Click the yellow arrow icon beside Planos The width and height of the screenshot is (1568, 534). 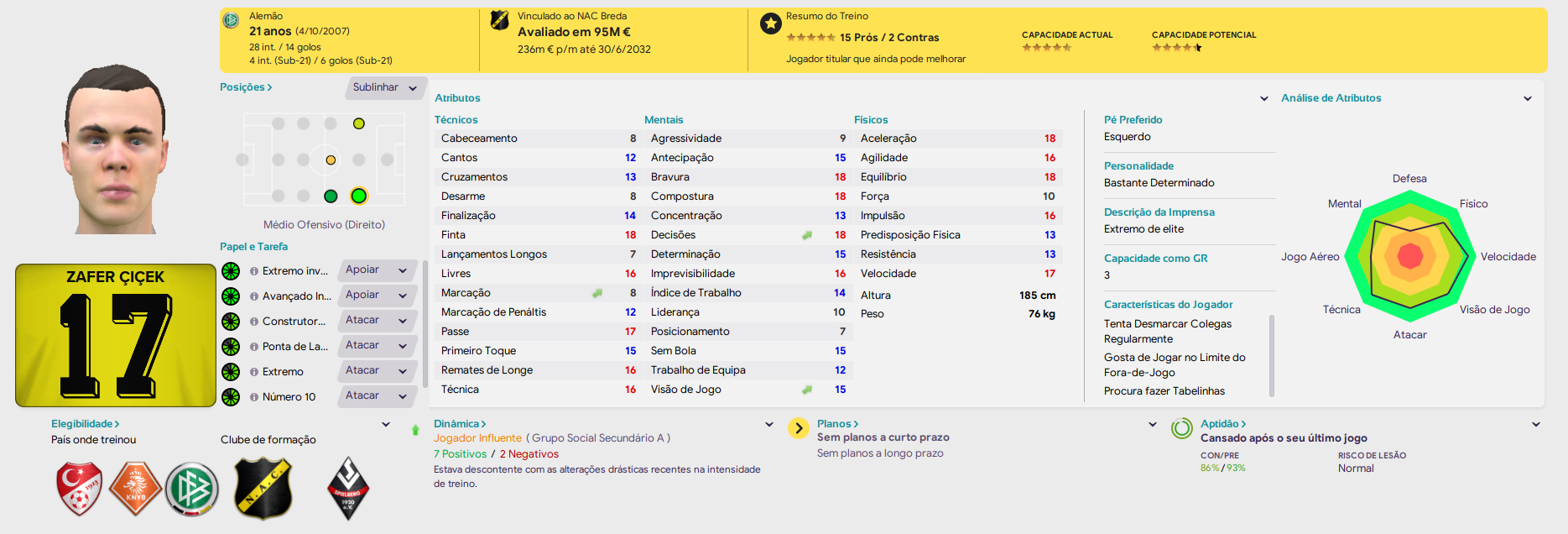pyautogui.click(x=799, y=428)
